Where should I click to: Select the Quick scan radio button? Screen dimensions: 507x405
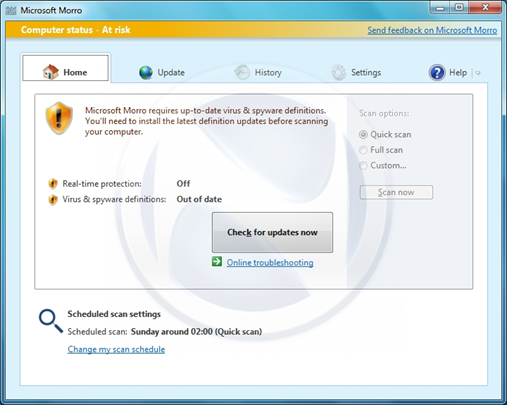tap(363, 135)
